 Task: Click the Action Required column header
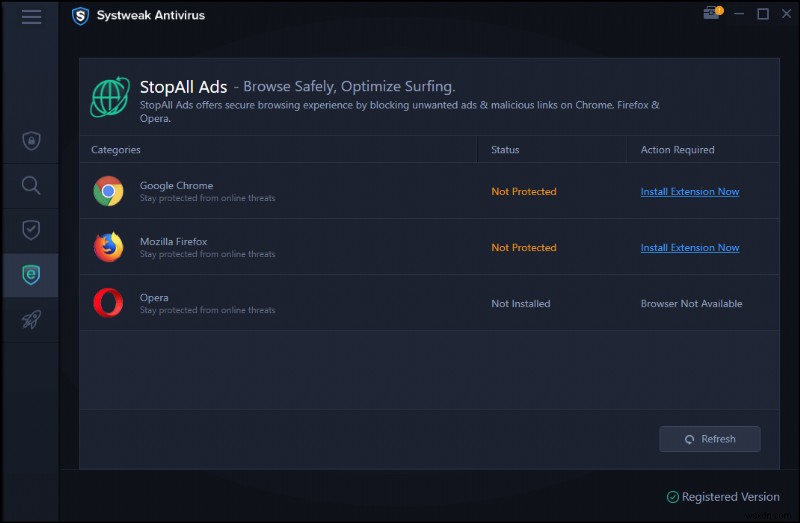click(x=677, y=150)
